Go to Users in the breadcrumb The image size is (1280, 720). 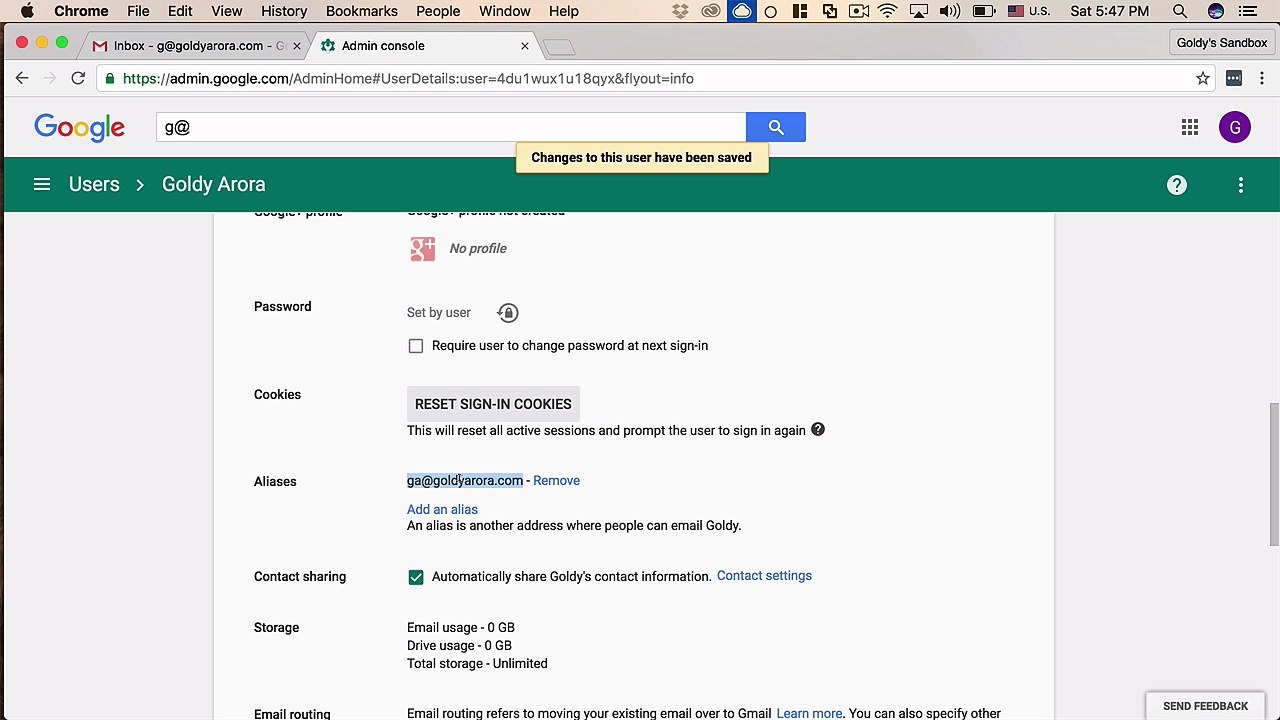94,184
